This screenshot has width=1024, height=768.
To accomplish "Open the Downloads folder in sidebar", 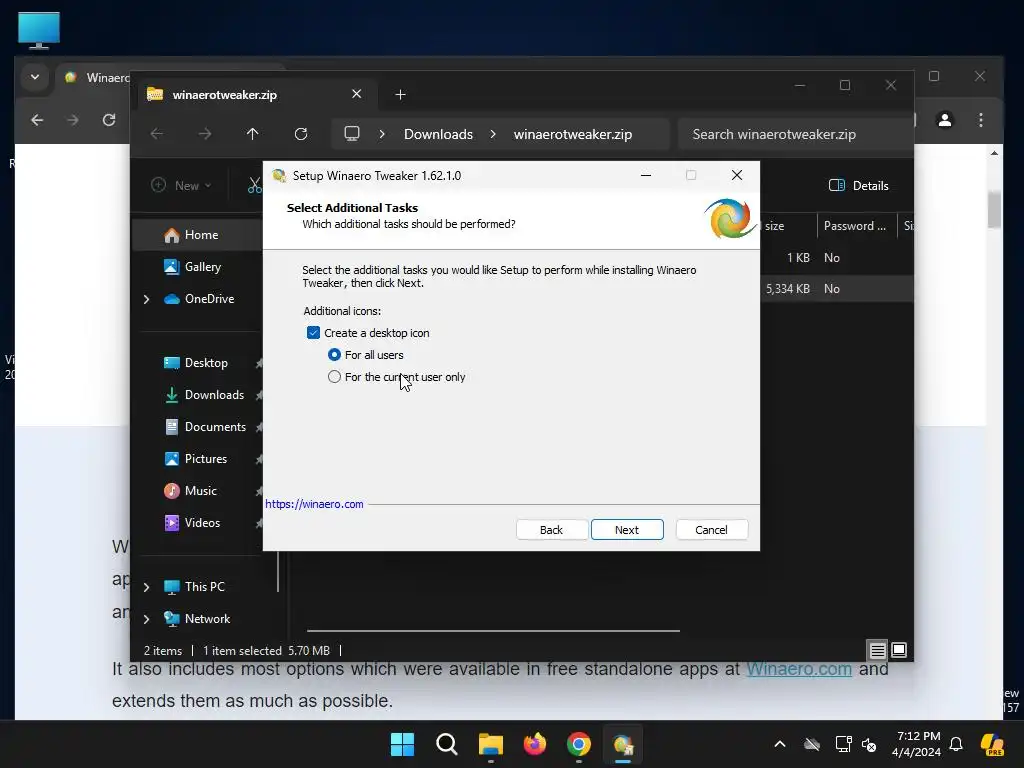I will (x=214, y=394).
